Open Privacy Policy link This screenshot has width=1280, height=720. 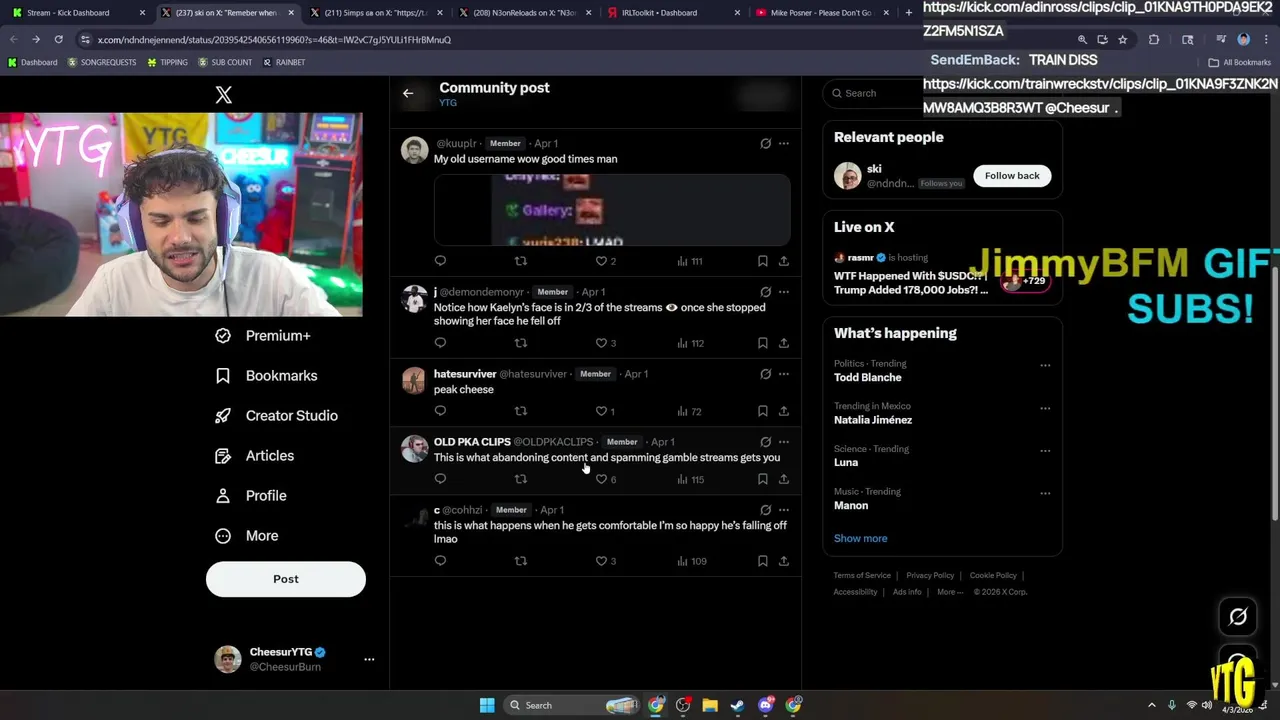930,575
